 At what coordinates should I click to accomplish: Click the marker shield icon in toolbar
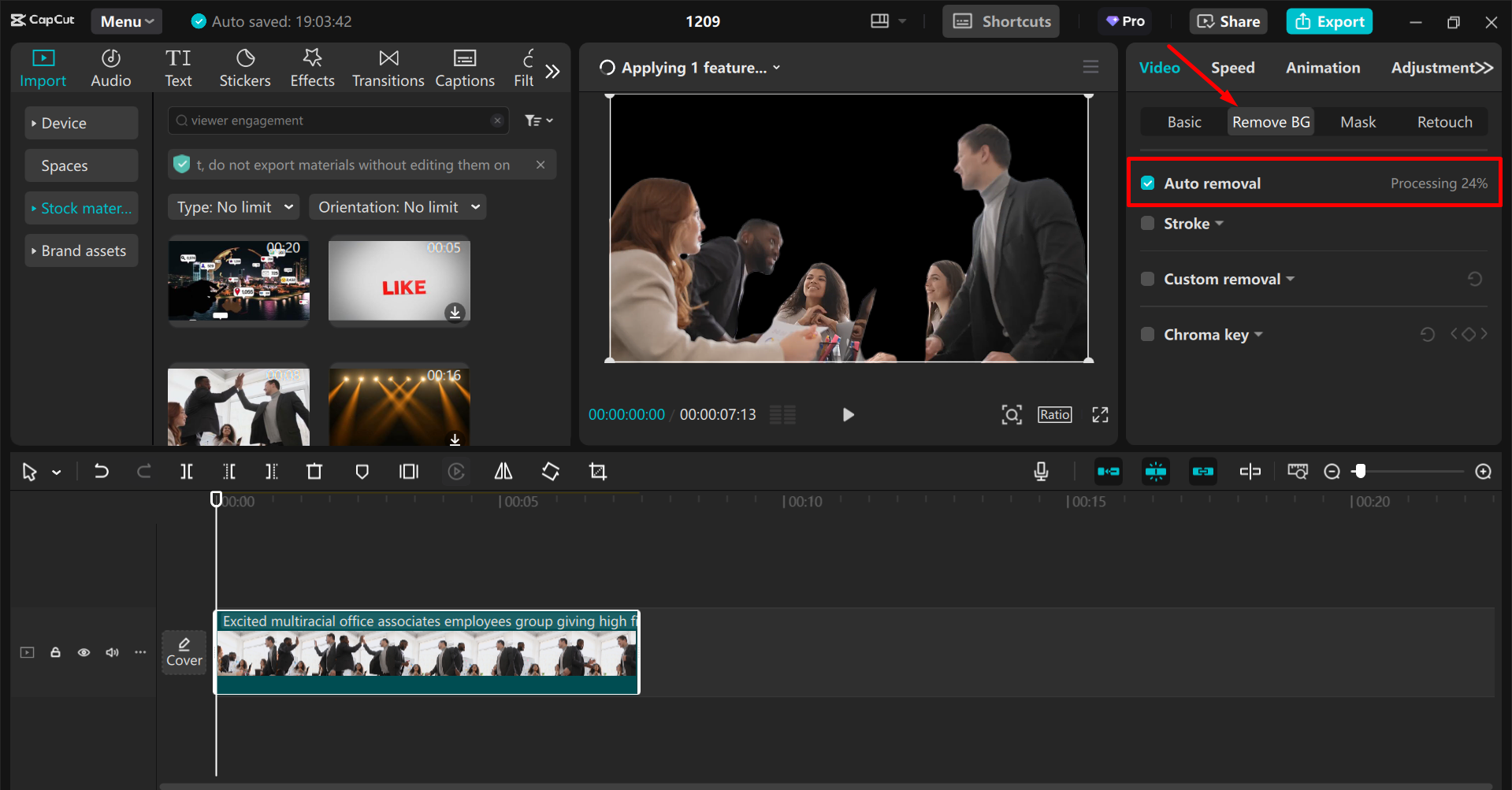(x=362, y=471)
